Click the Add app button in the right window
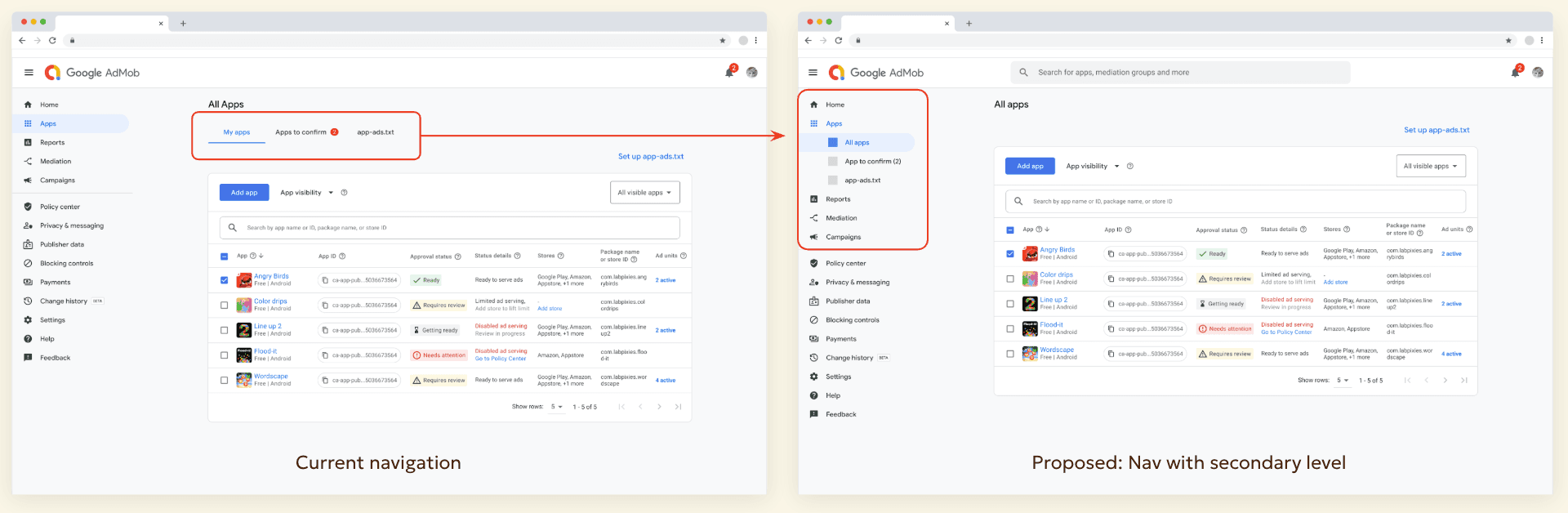Screen dimensions: 1568x513 [x=1030, y=166]
